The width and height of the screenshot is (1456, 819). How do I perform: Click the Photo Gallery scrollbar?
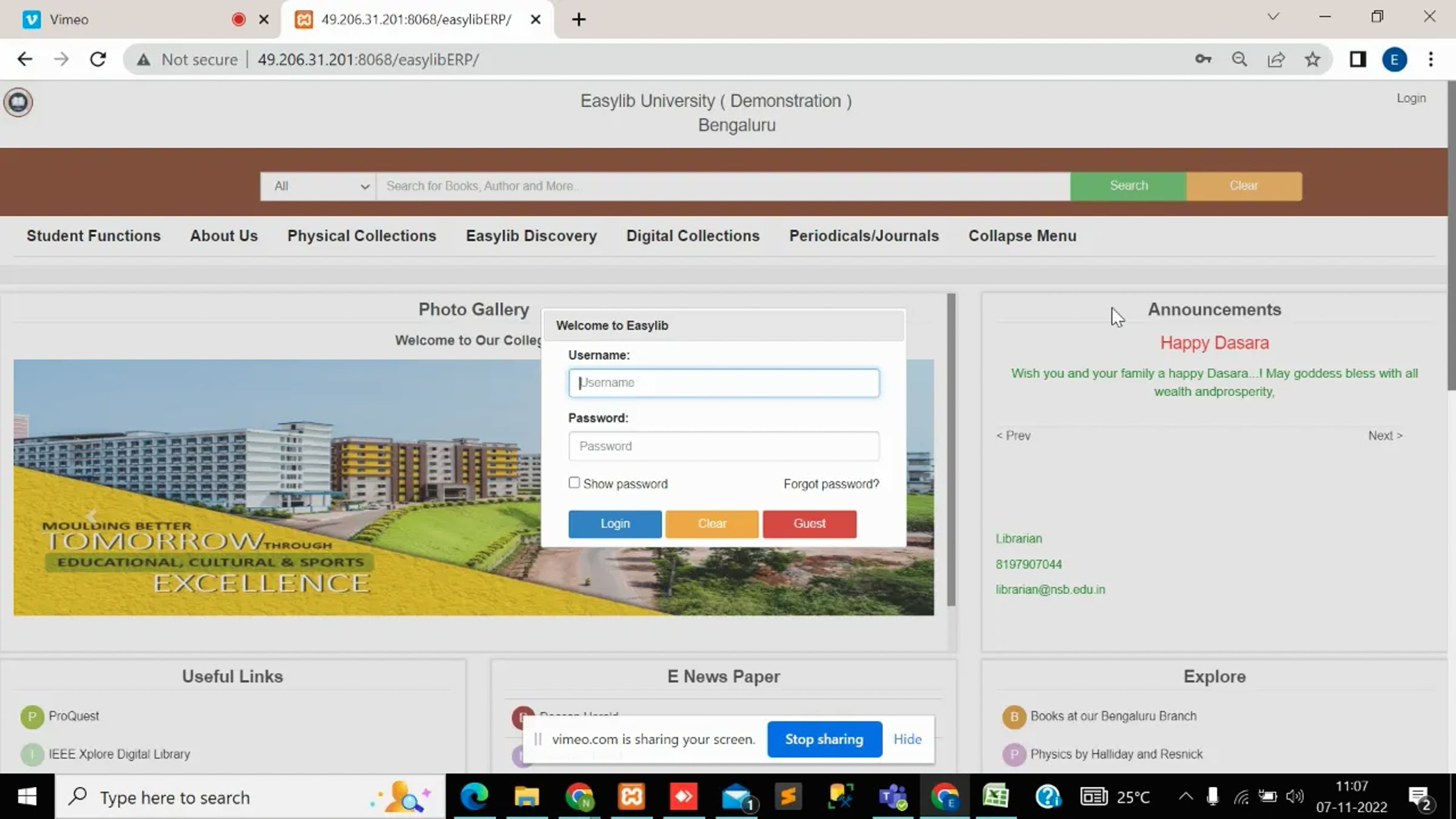(x=951, y=449)
